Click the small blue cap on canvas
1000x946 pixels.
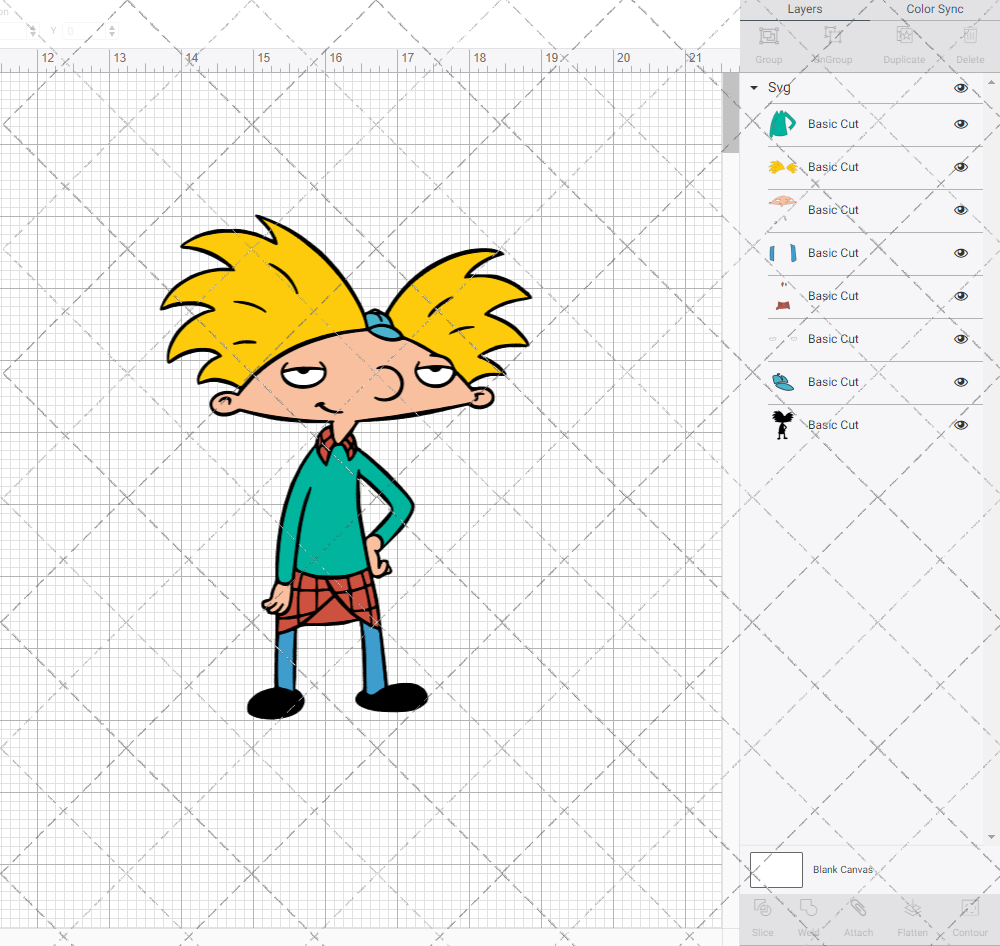click(382, 325)
